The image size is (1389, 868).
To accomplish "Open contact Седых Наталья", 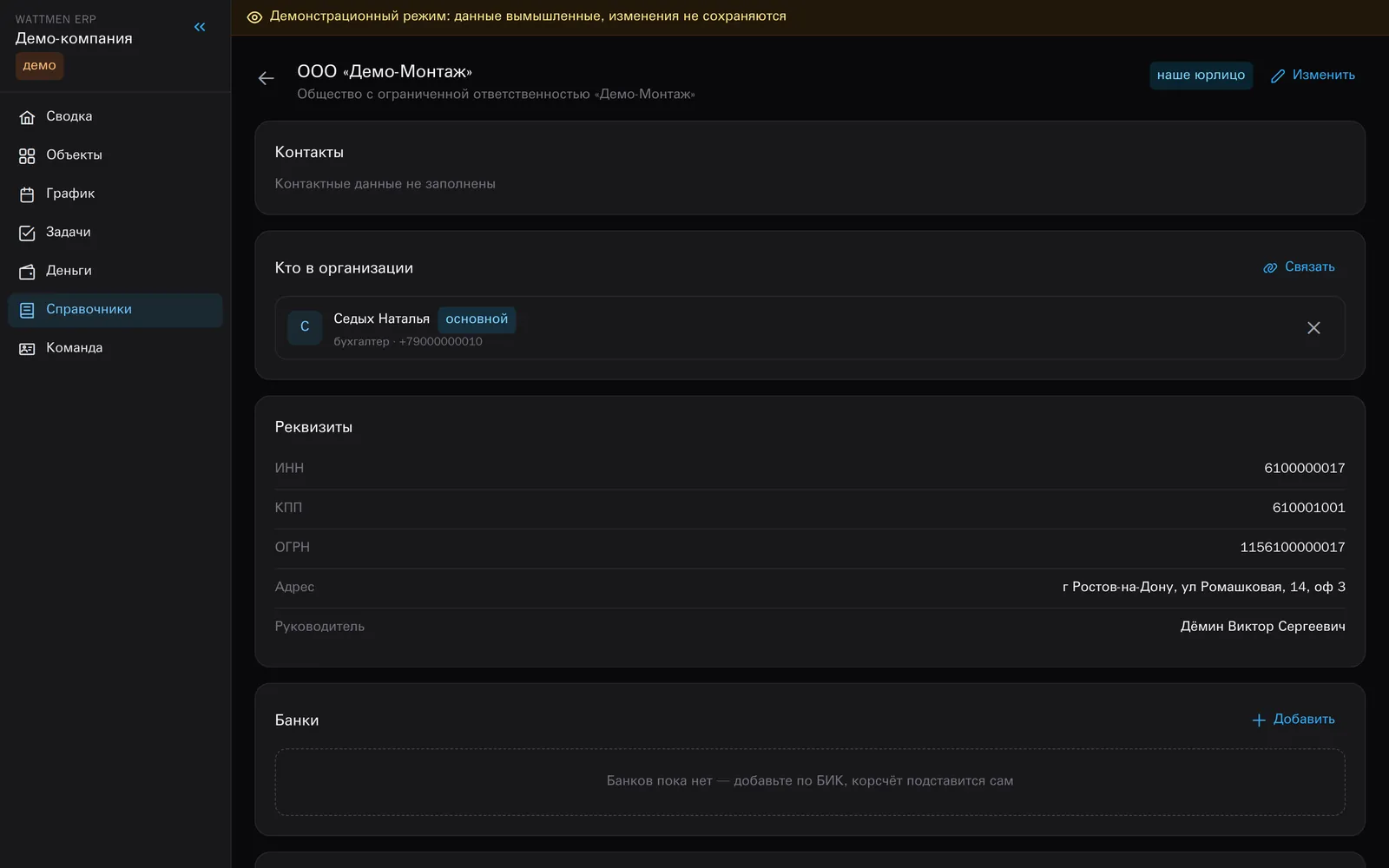I will point(381,319).
